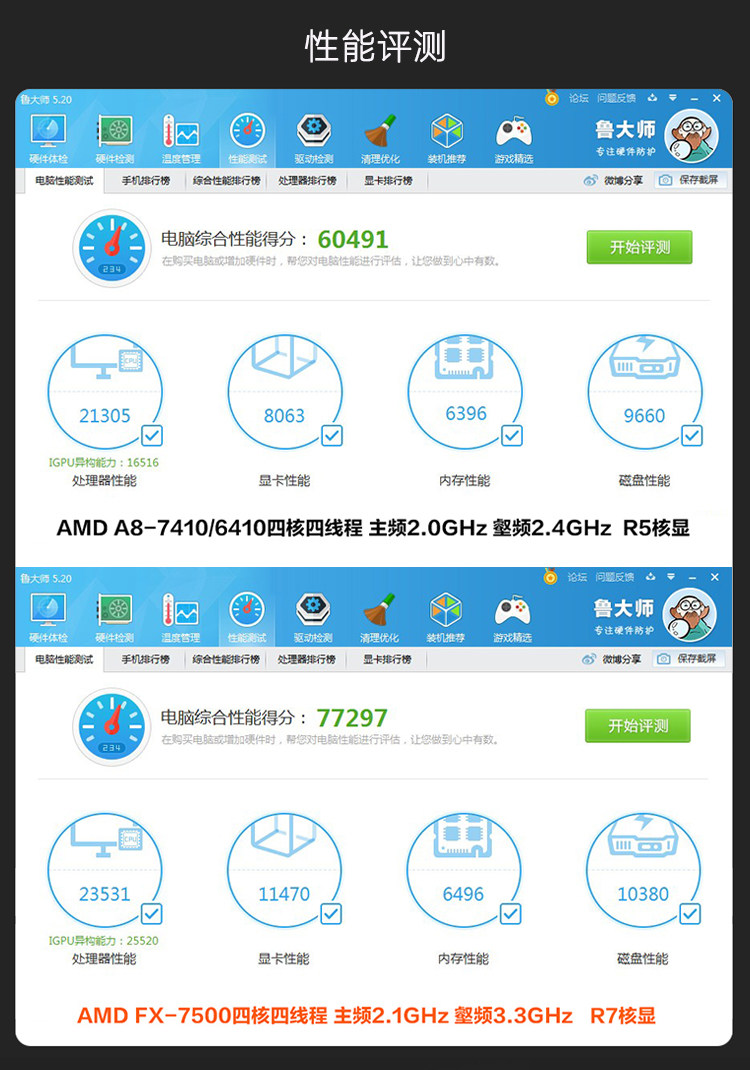Open 驱动检测 in the 60491 score window
Viewport: 750px width, 1070px height.
313,139
